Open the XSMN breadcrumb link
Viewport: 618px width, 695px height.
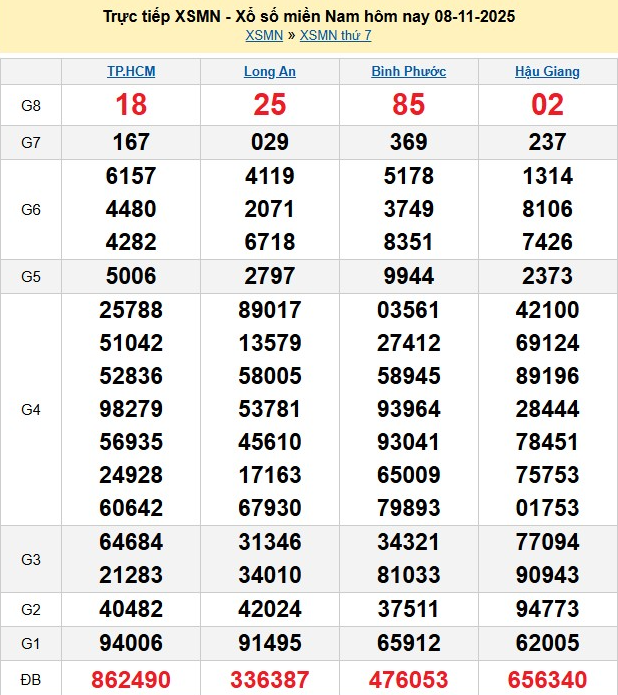(x=264, y=36)
